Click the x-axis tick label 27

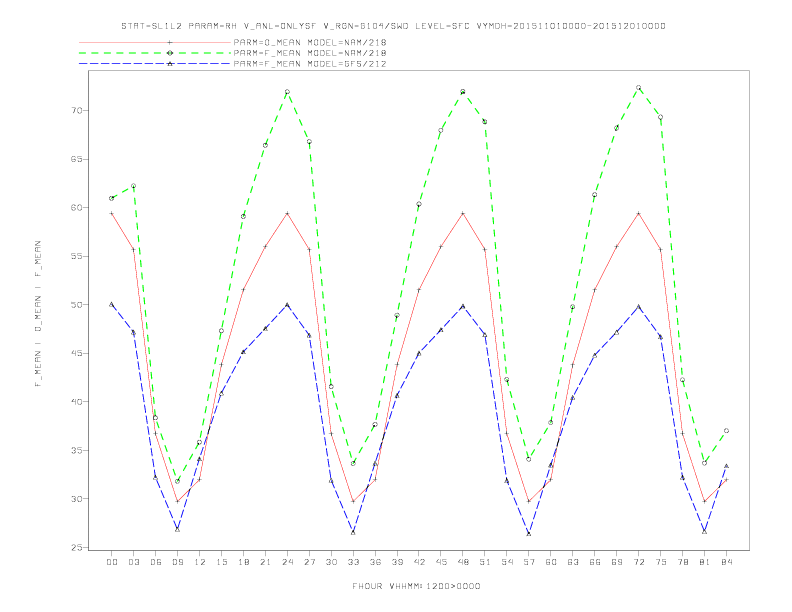[x=309, y=562]
